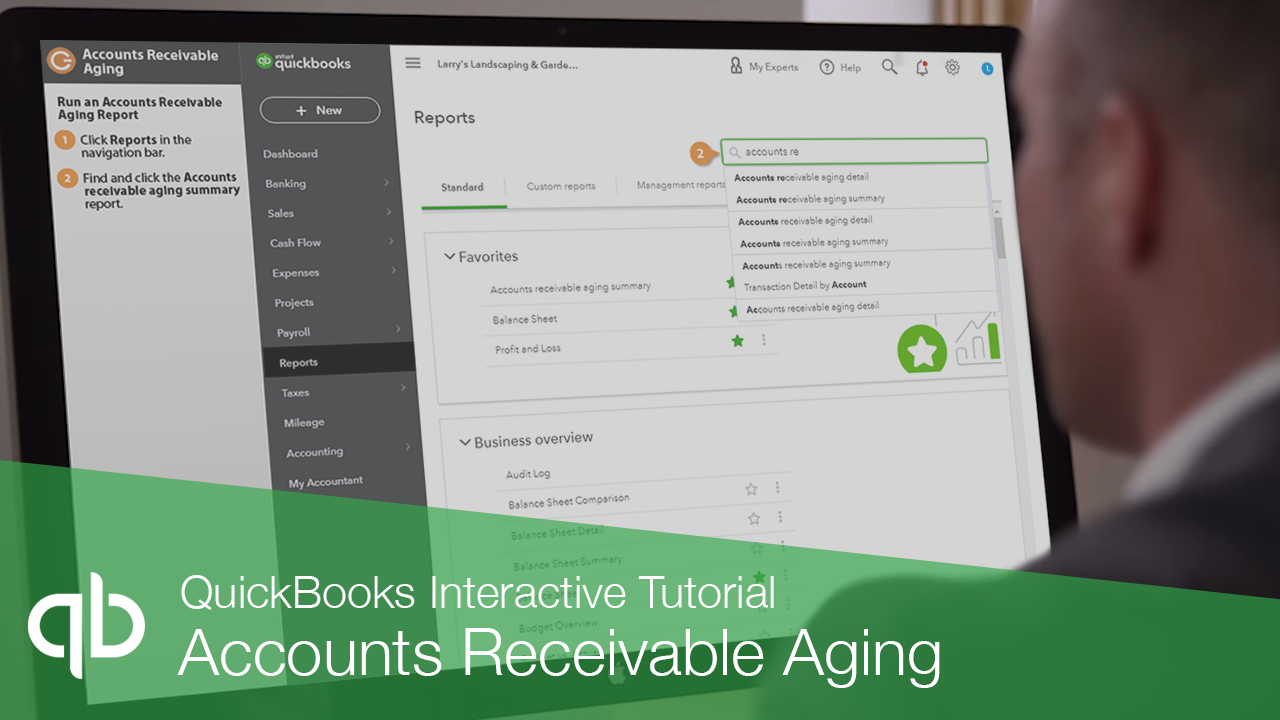Collapse the Business overview section

(464, 439)
